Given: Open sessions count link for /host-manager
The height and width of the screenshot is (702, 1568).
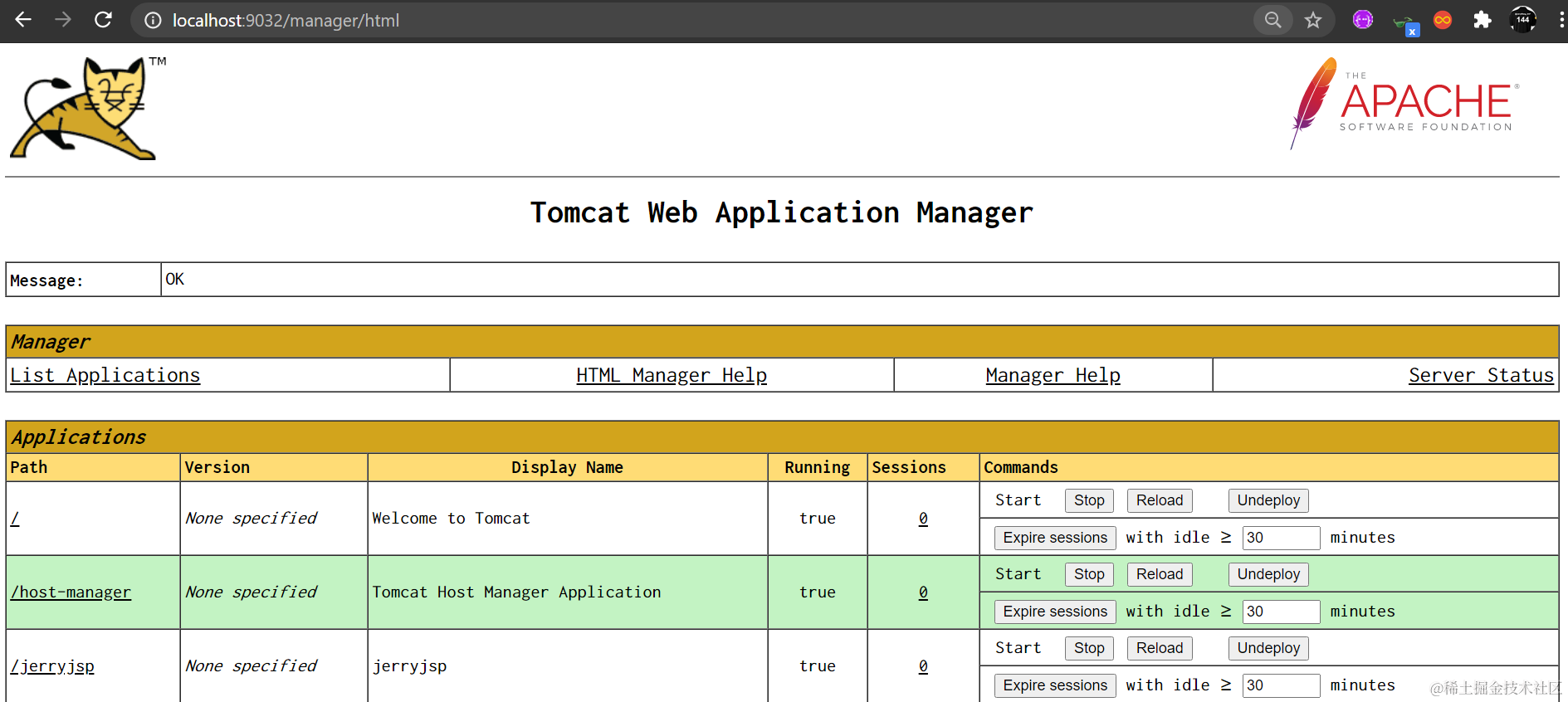Looking at the screenshot, I should [x=923, y=592].
